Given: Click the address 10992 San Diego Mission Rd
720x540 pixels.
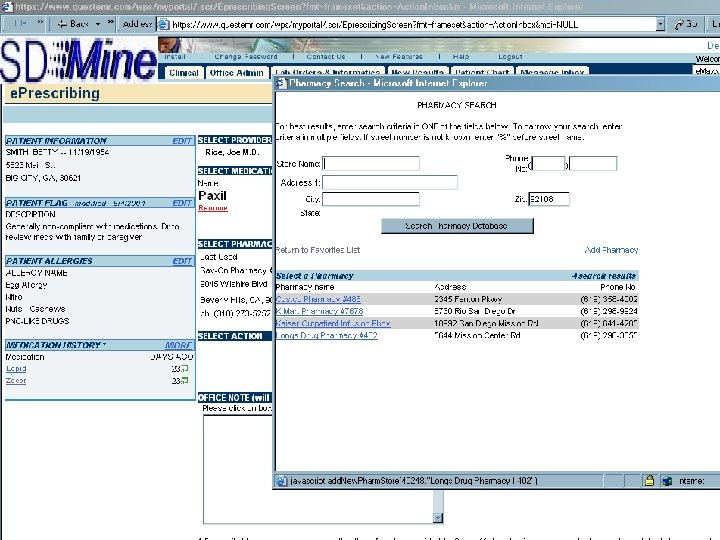Looking at the screenshot, I should (486, 323).
